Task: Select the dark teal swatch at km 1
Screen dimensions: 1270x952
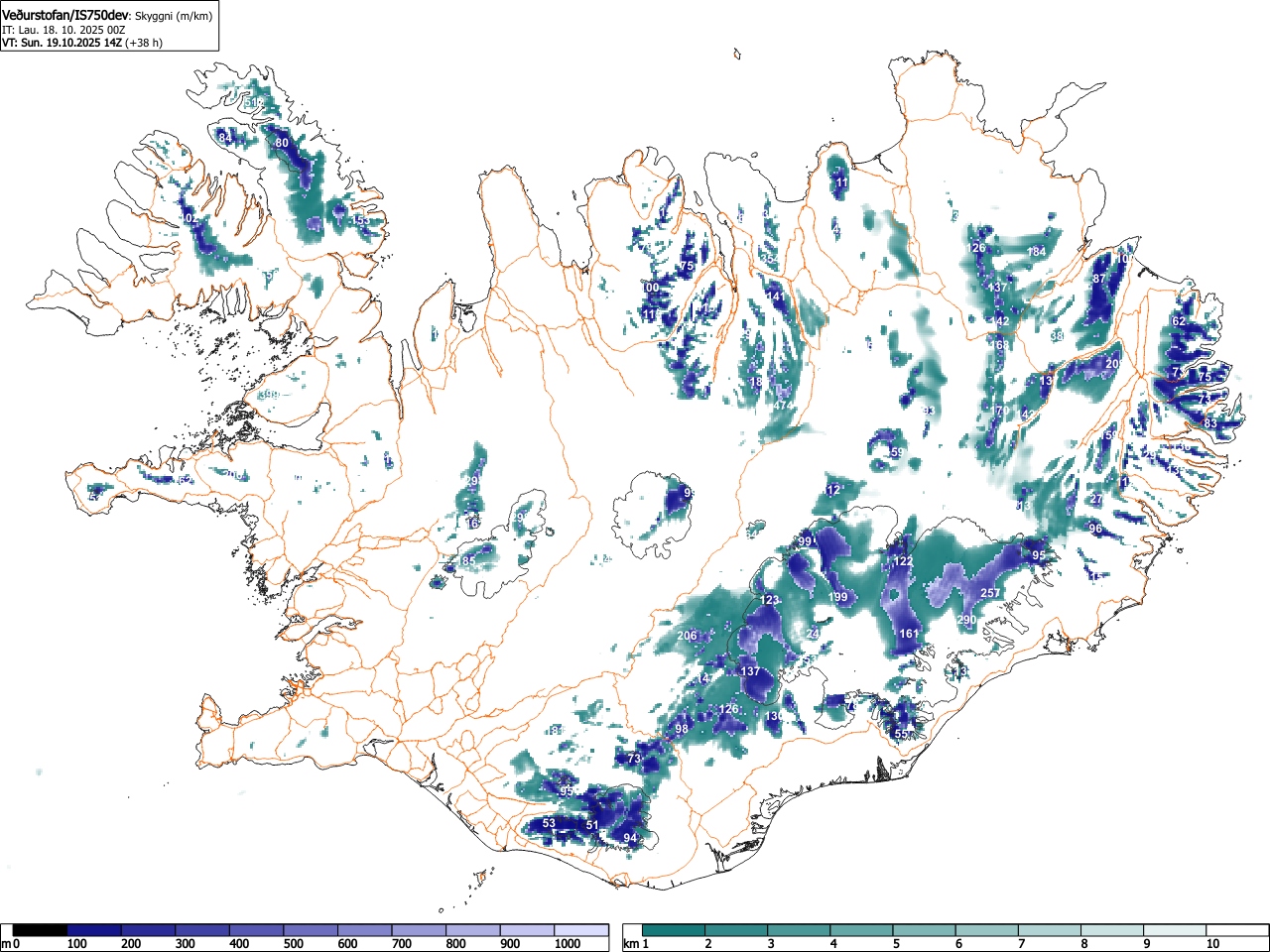Action: tap(674, 930)
